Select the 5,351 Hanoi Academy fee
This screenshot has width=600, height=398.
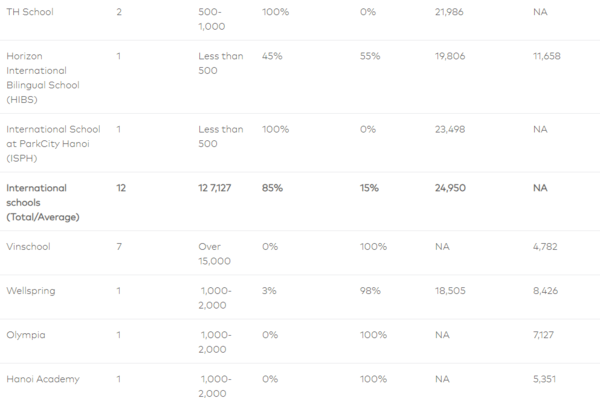click(545, 379)
